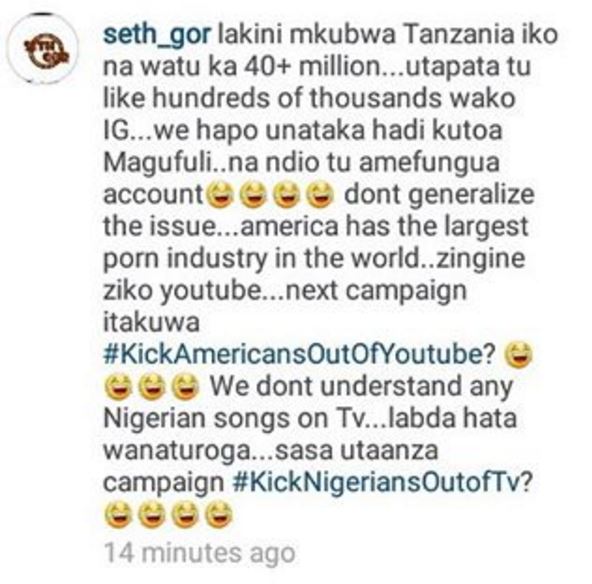Select the 14 minutes ago timestamp
The width and height of the screenshot is (592, 584).
coord(199,553)
